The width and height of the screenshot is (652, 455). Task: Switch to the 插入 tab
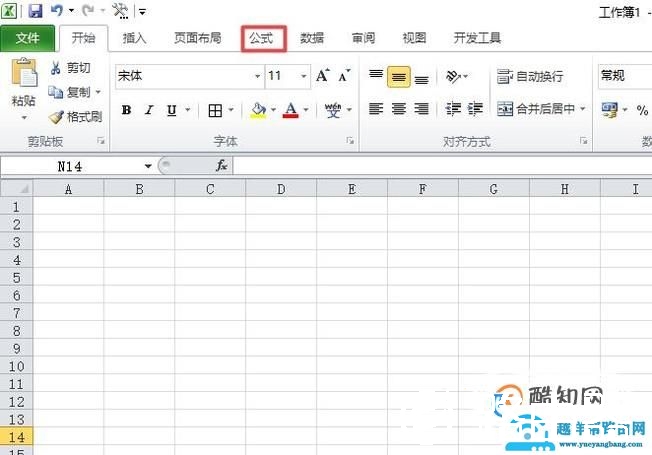coord(134,38)
